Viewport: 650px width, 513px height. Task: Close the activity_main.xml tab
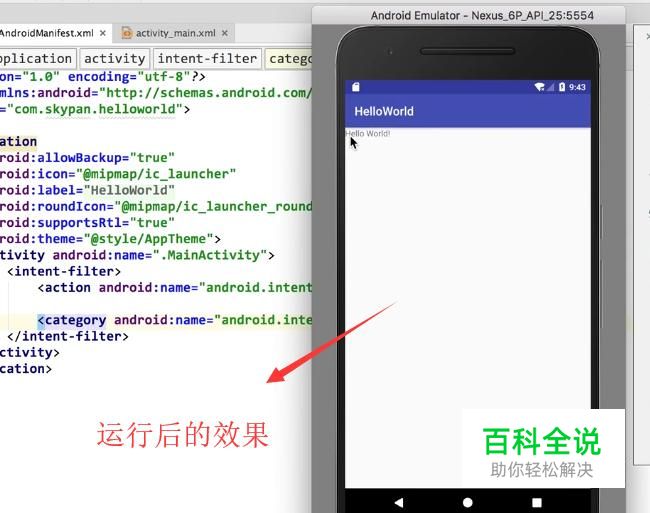point(225,33)
